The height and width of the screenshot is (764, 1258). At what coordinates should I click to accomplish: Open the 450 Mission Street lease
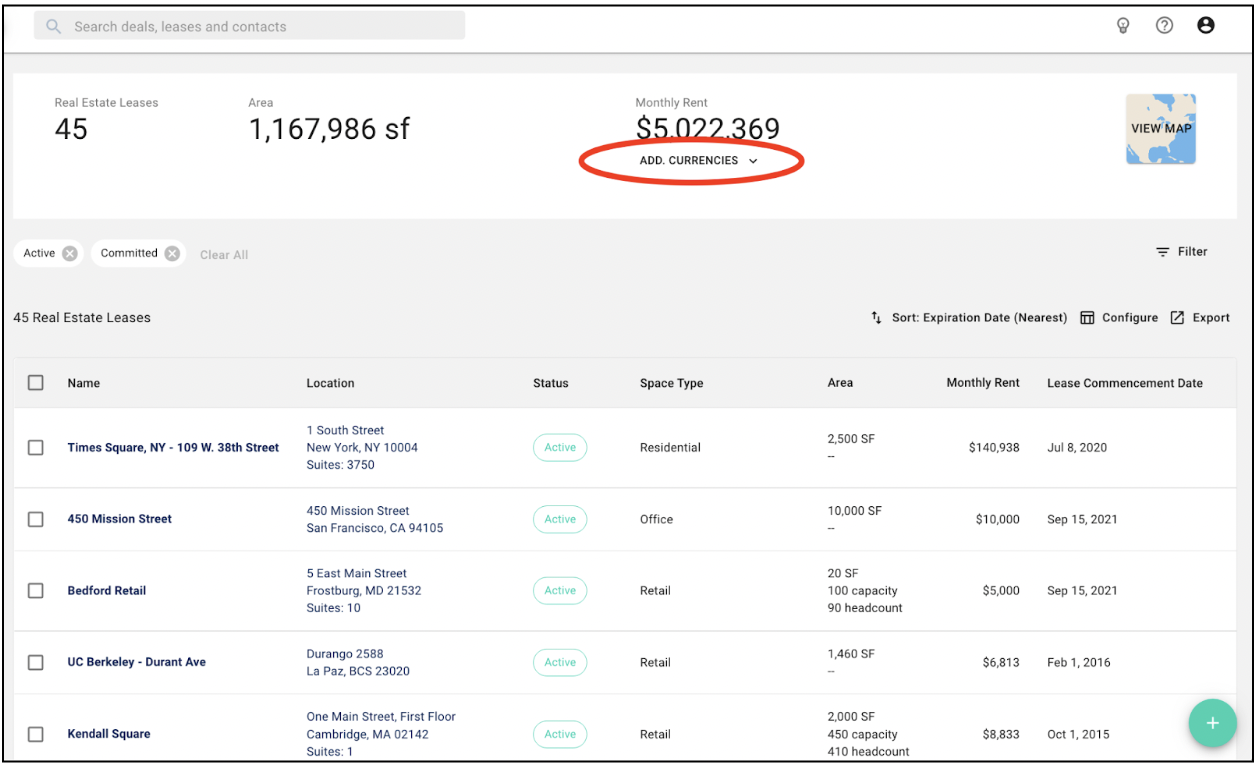point(120,519)
